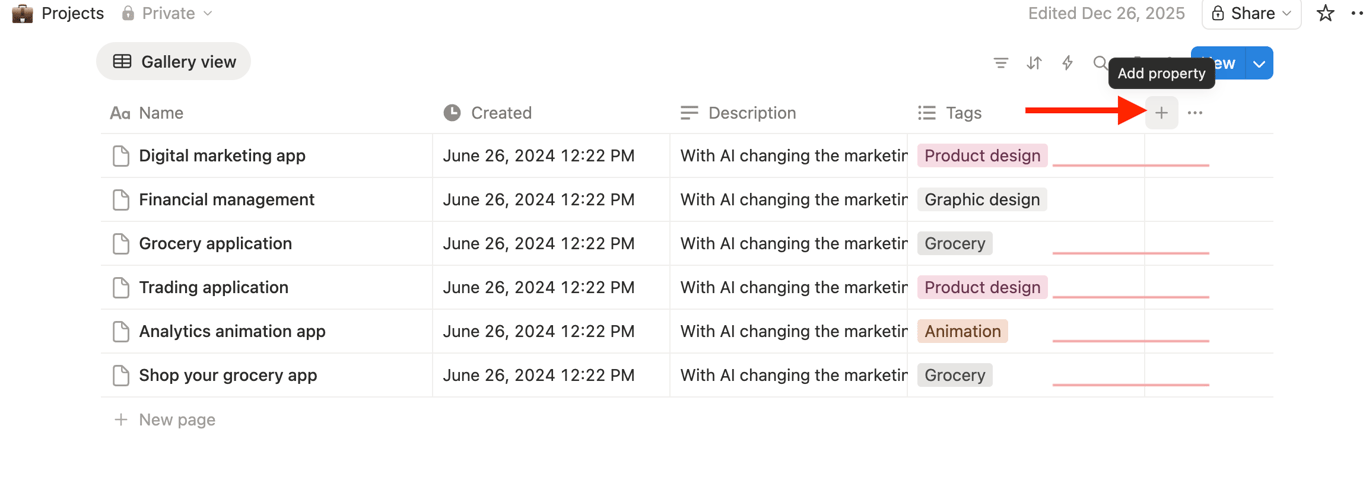
Task: Open the Created column header menu
Action: (500, 113)
